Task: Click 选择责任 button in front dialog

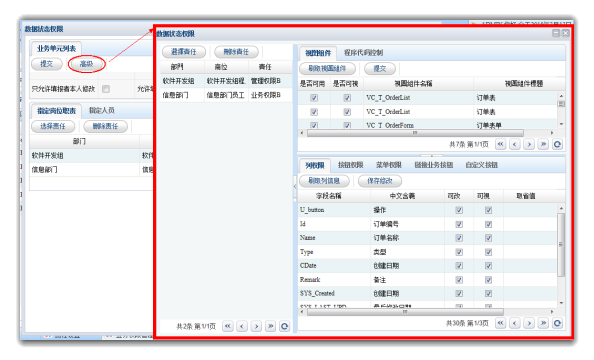Action: [184, 52]
